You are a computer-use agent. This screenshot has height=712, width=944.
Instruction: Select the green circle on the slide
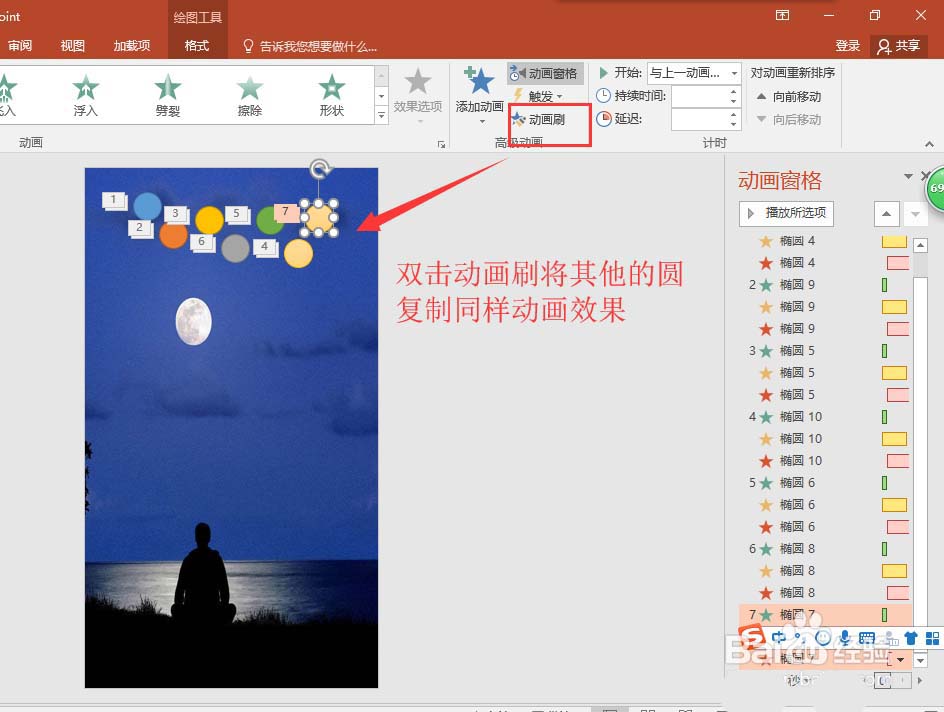coord(269,220)
